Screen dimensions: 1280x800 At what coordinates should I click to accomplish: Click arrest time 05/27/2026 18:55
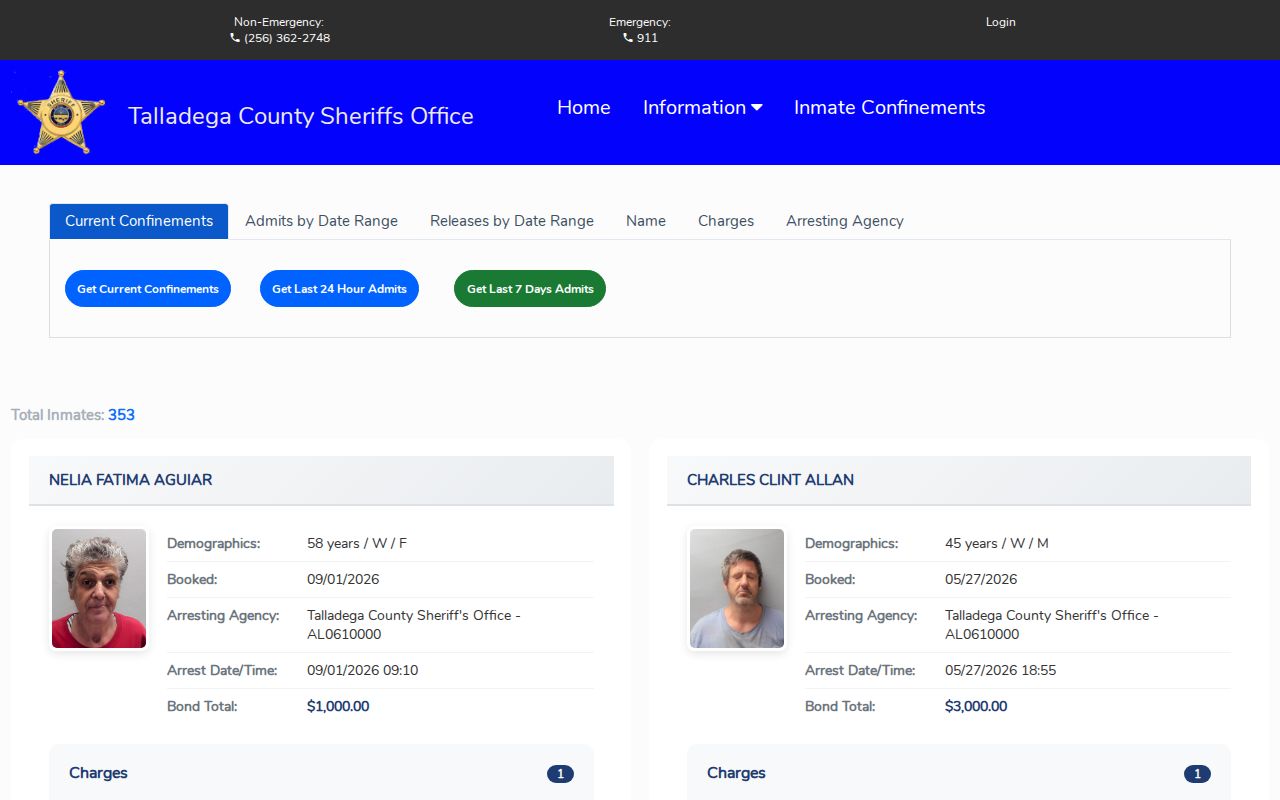(x=1000, y=670)
